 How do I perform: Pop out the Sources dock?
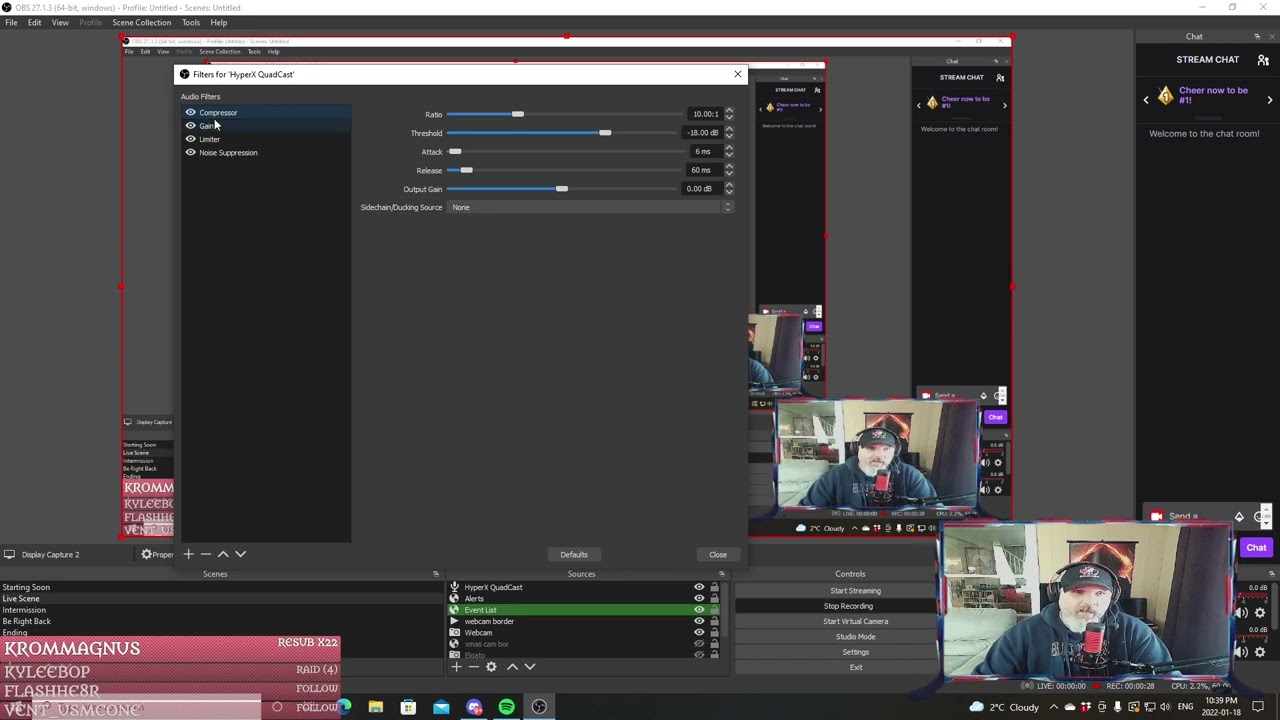721,574
